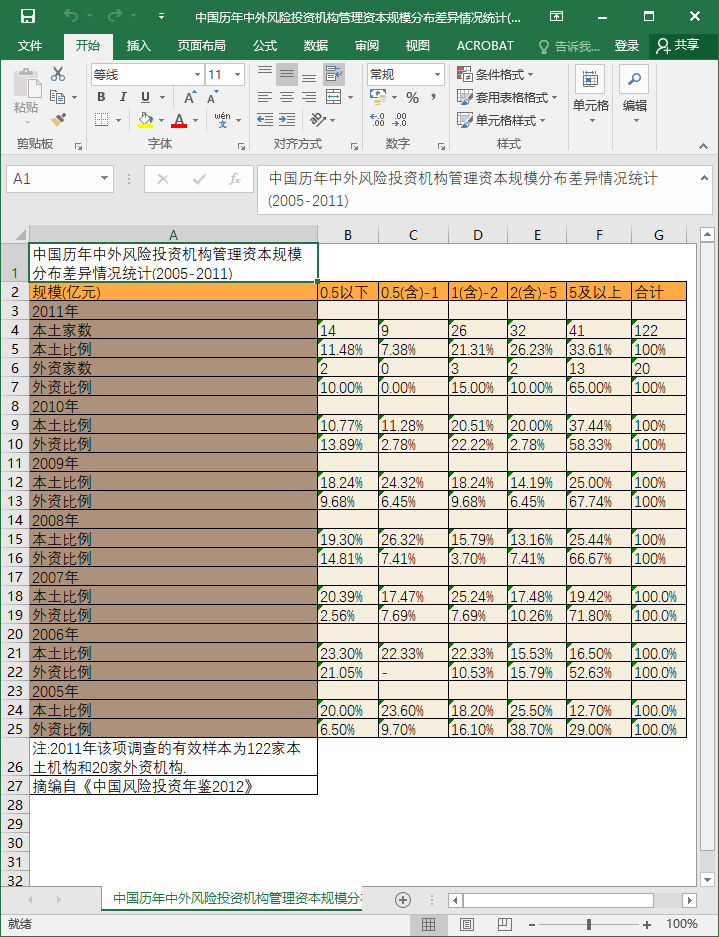Expand the formula bar
719x937 pixels.
703,177
